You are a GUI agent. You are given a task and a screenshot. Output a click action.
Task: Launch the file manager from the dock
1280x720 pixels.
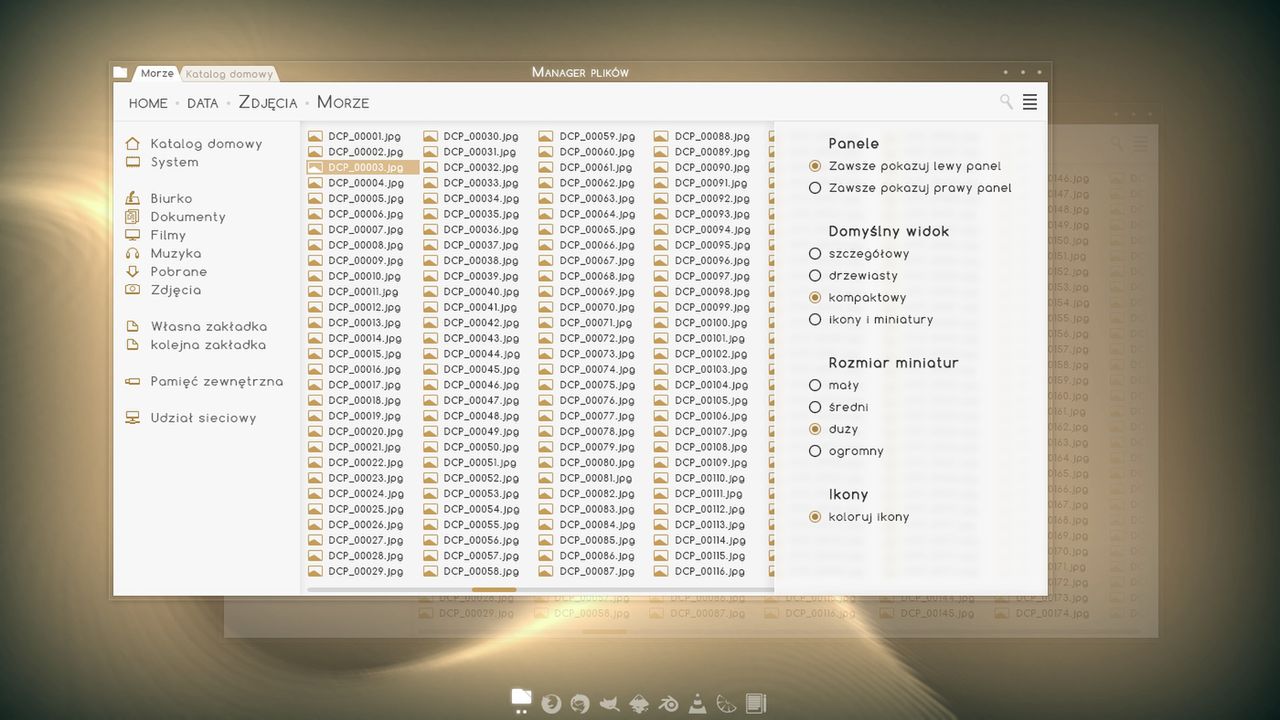521,699
